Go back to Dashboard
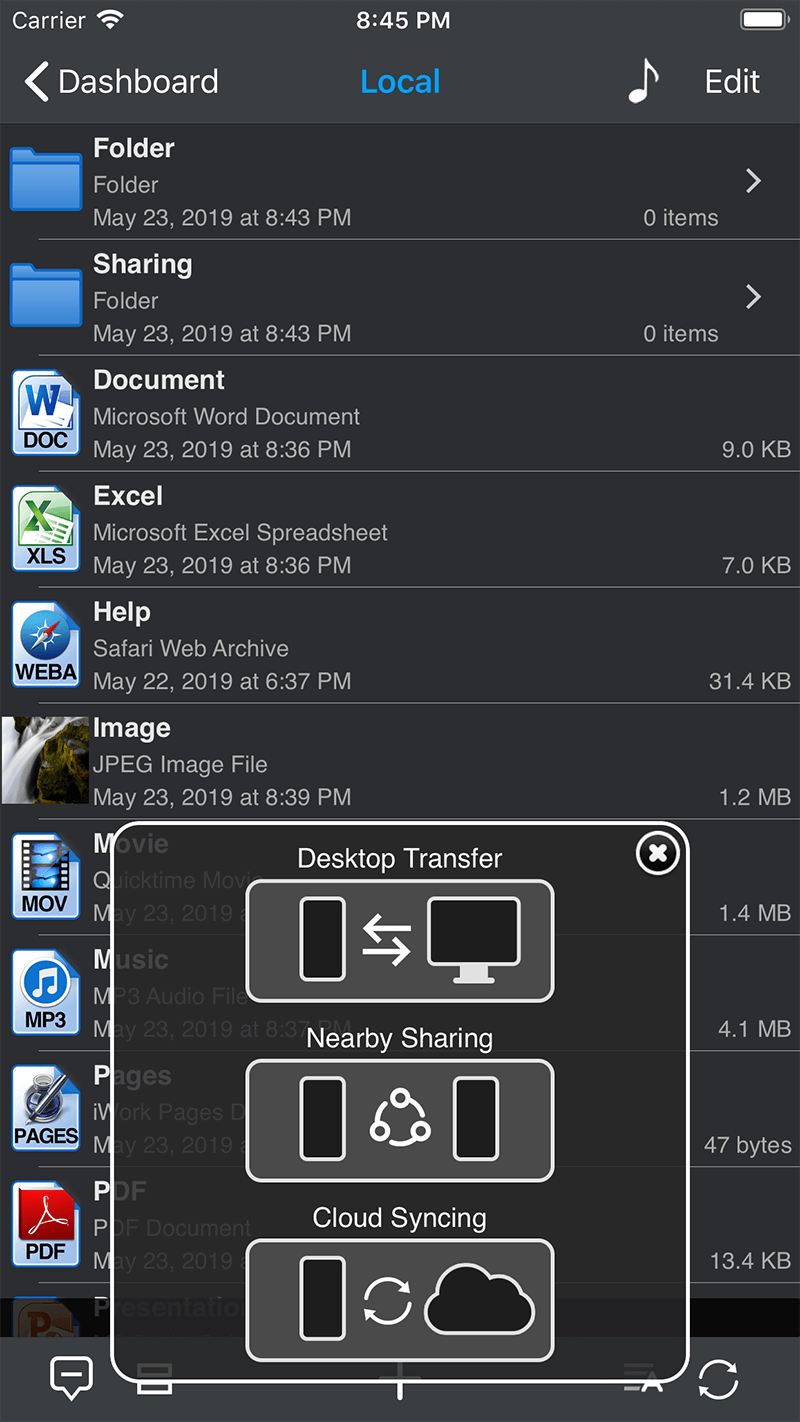 [x=122, y=82]
